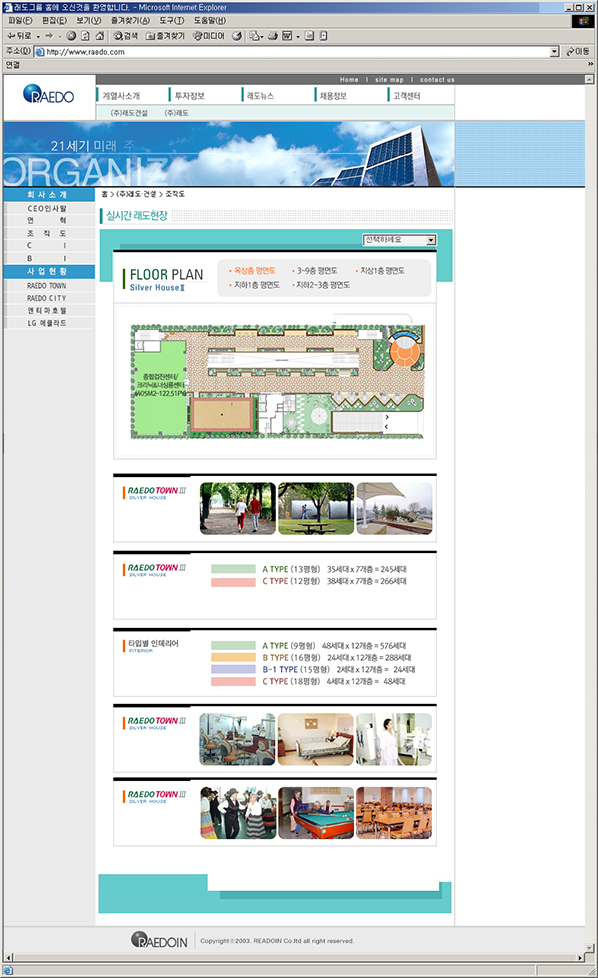Viewport: 598px width, 978px height.
Task: Open the 선택하세요 dropdown
Action: 400,240
